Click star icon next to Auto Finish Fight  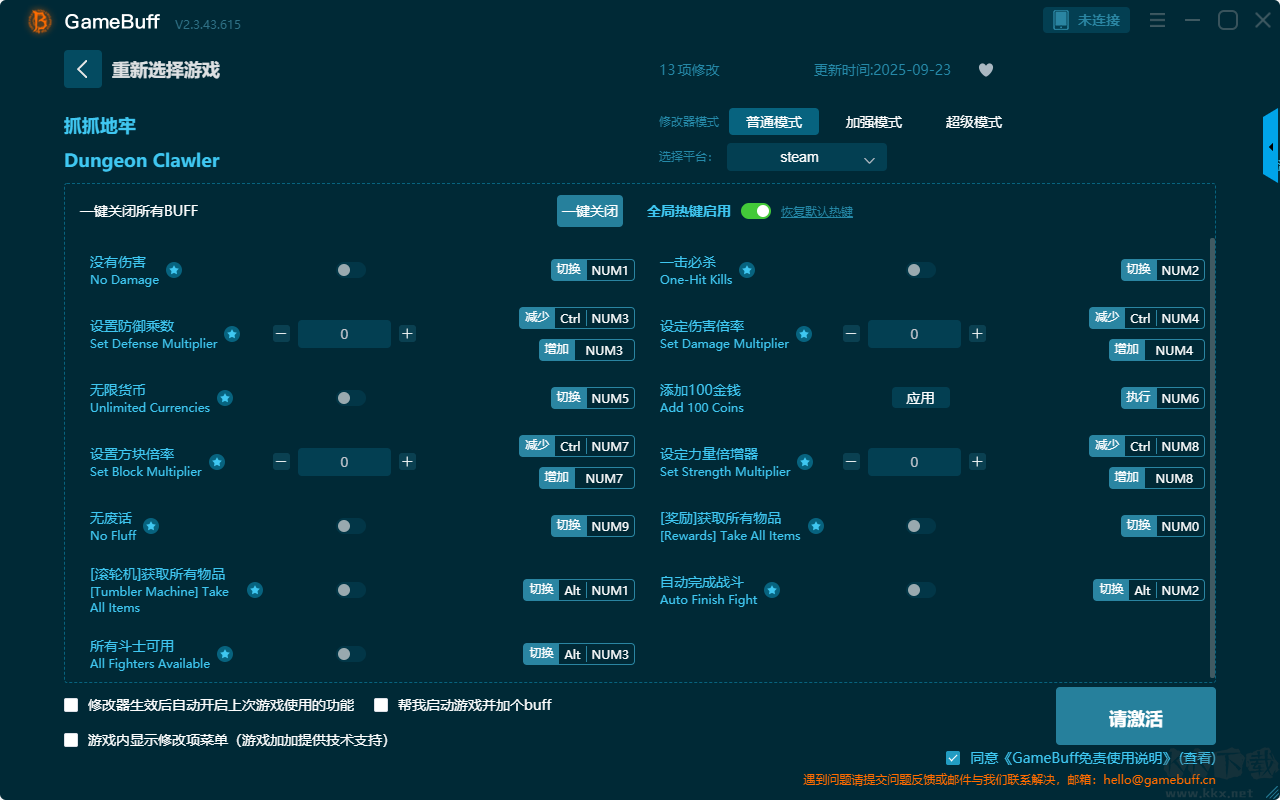tap(772, 590)
